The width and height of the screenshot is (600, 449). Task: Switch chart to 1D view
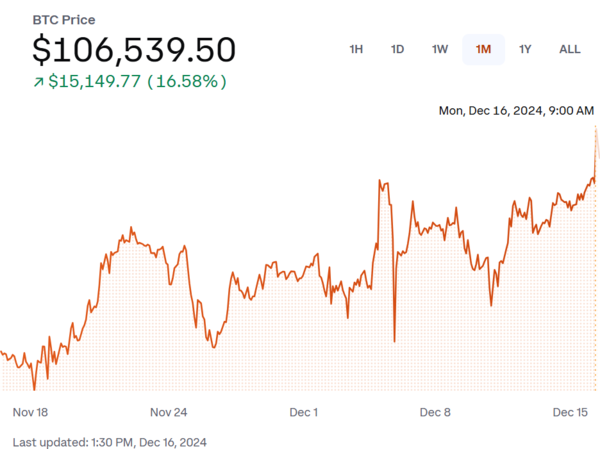397,49
